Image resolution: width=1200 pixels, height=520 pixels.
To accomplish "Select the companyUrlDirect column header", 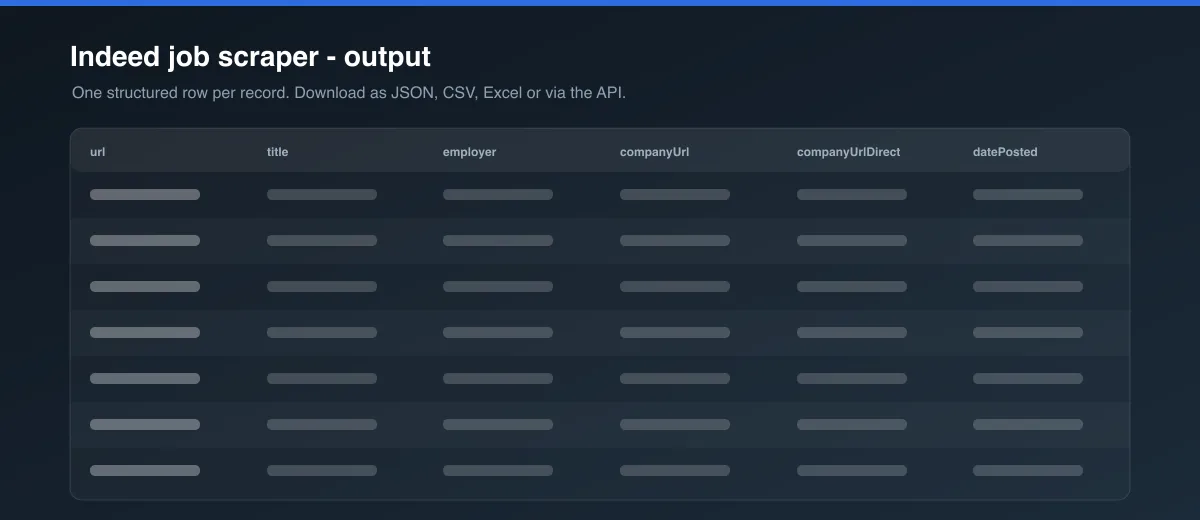I will pos(848,152).
